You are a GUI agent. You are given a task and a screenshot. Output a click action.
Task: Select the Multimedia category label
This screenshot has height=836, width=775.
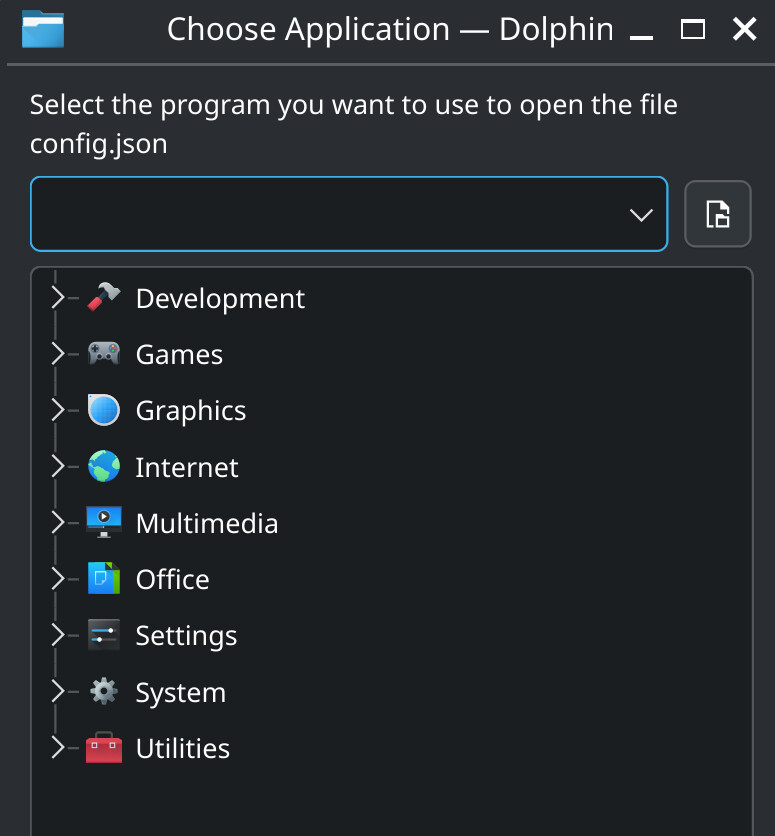[x=207, y=523]
